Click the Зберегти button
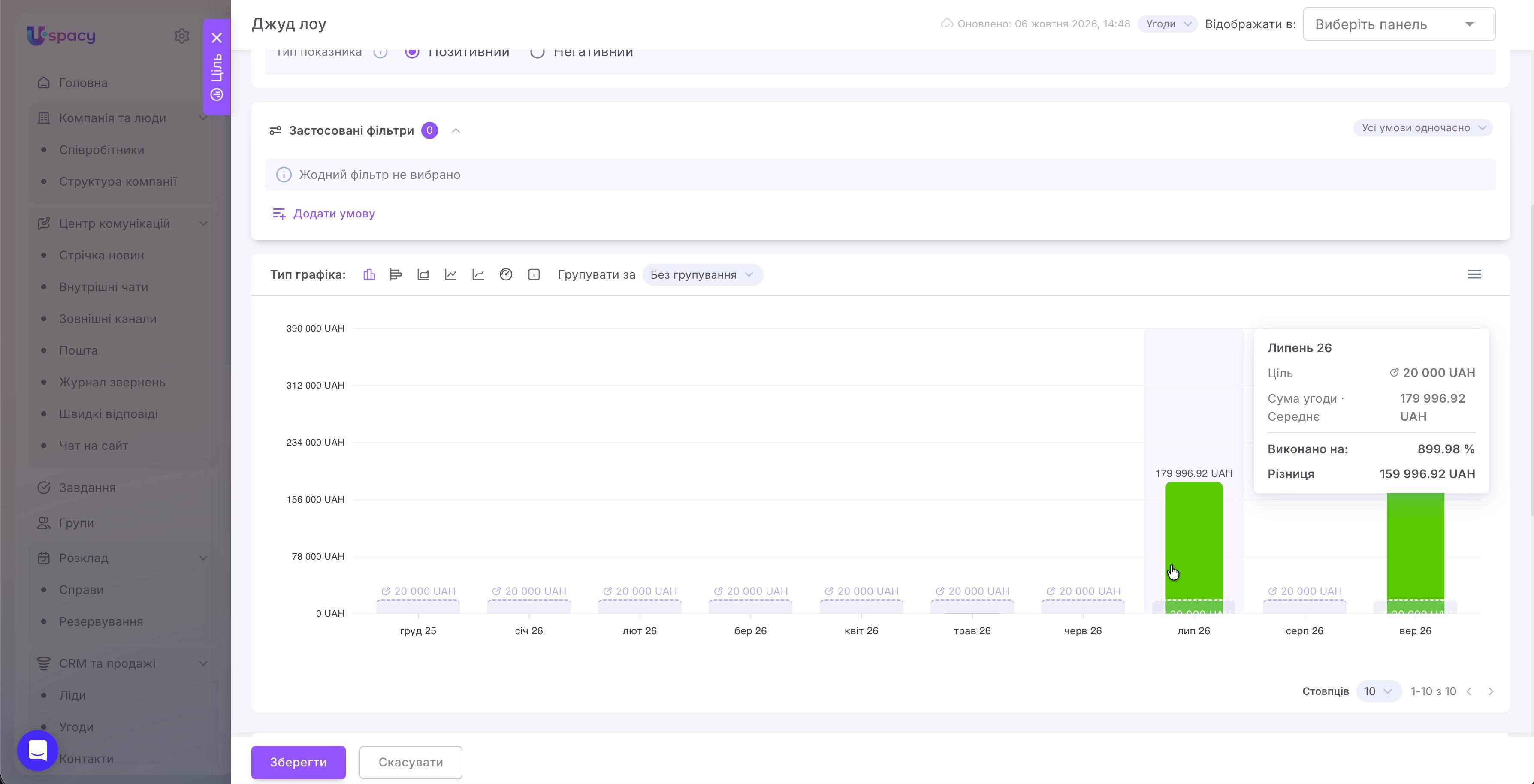 [298, 762]
